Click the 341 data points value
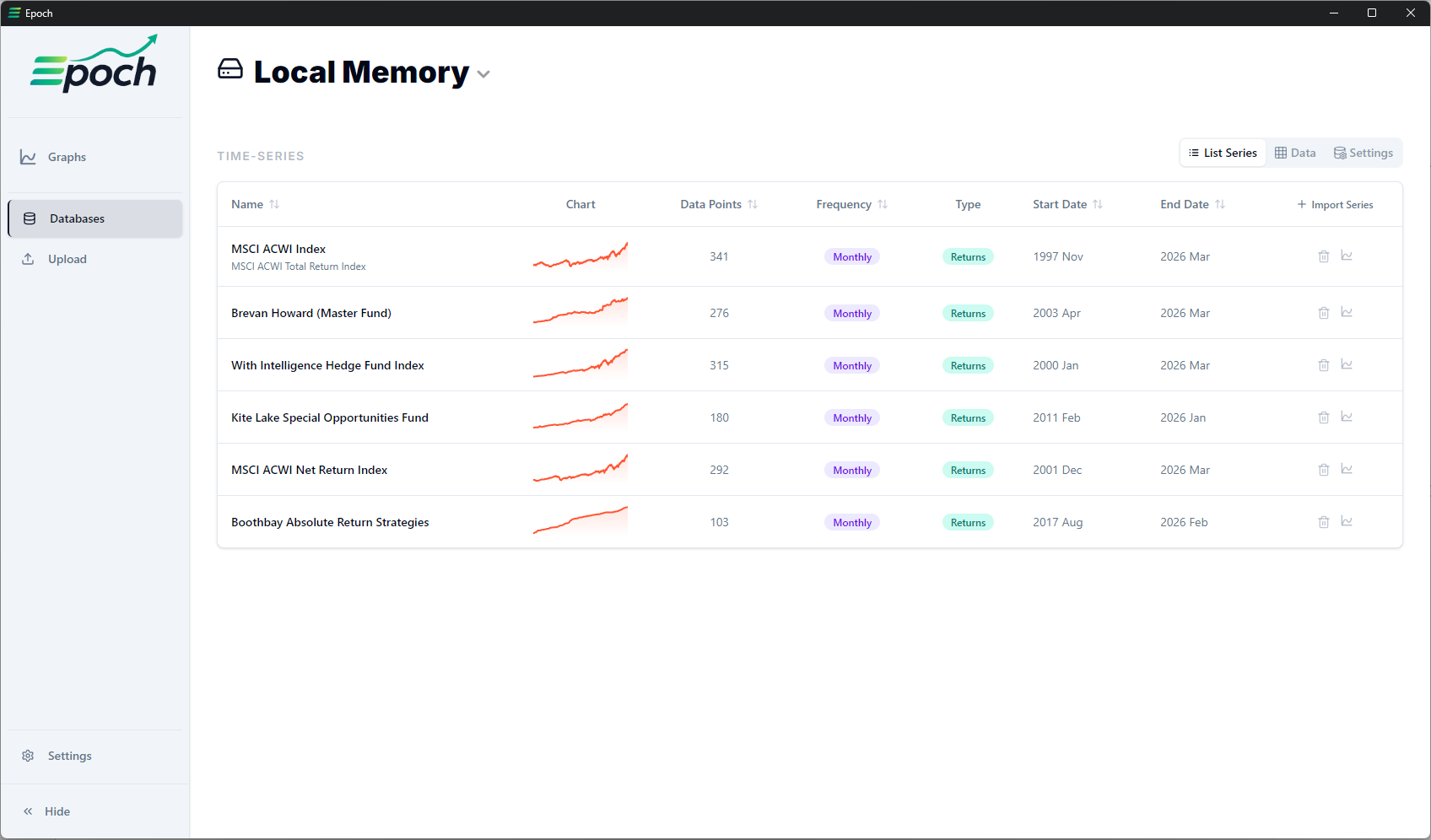This screenshot has height=840, width=1431. tap(719, 256)
